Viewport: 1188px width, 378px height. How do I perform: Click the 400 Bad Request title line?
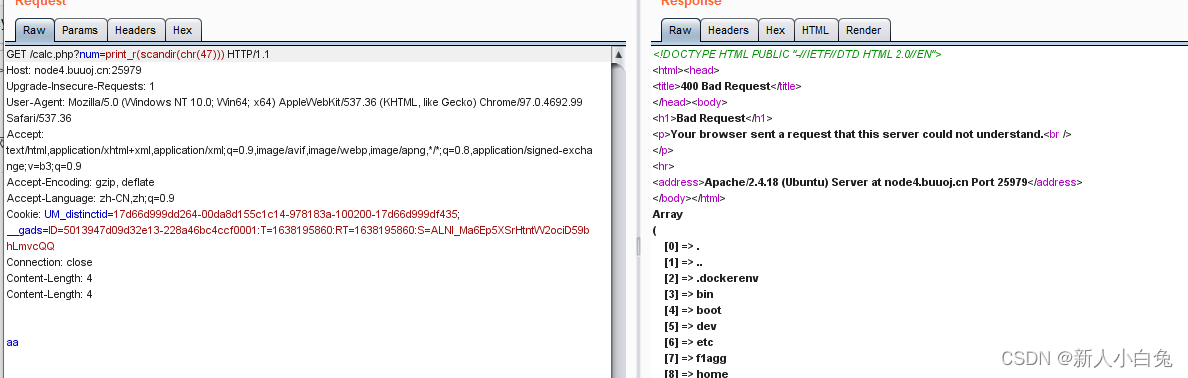(727, 86)
